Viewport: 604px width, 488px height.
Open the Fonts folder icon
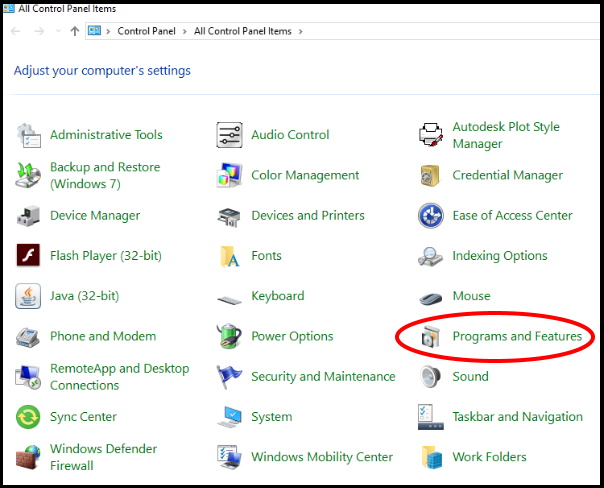230,257
